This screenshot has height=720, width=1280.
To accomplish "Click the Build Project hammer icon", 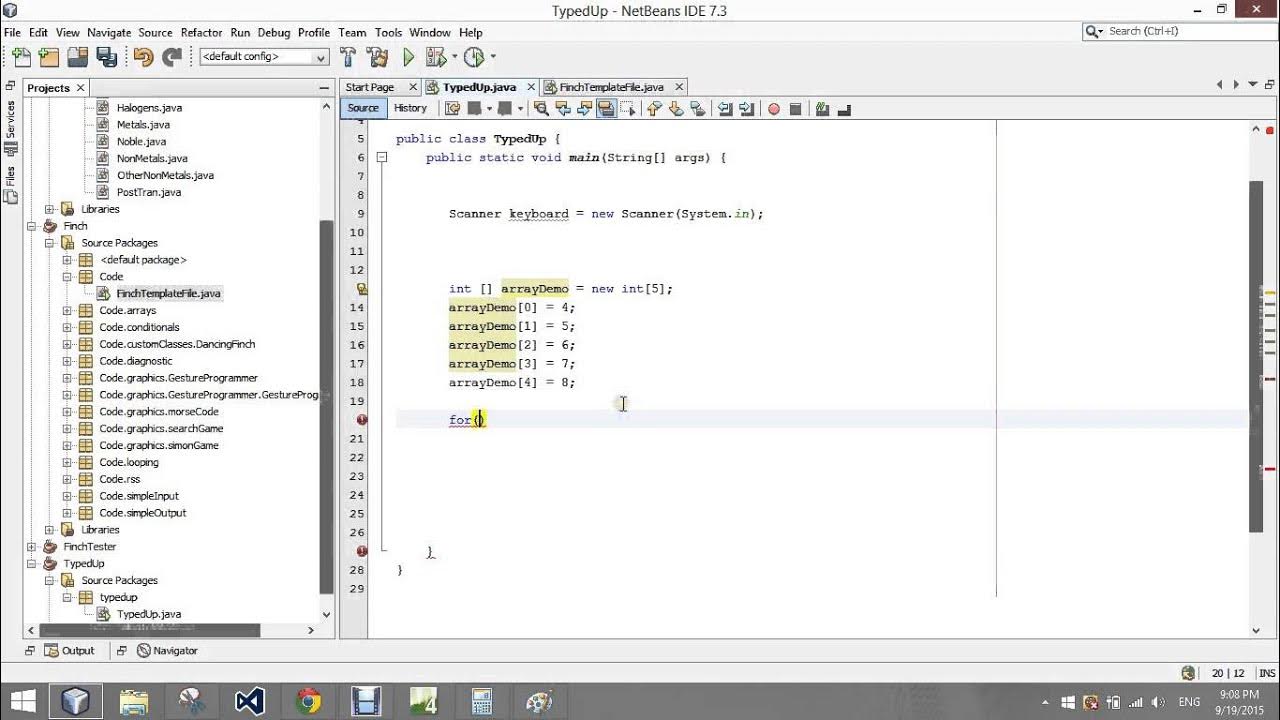I will (348, 57).
